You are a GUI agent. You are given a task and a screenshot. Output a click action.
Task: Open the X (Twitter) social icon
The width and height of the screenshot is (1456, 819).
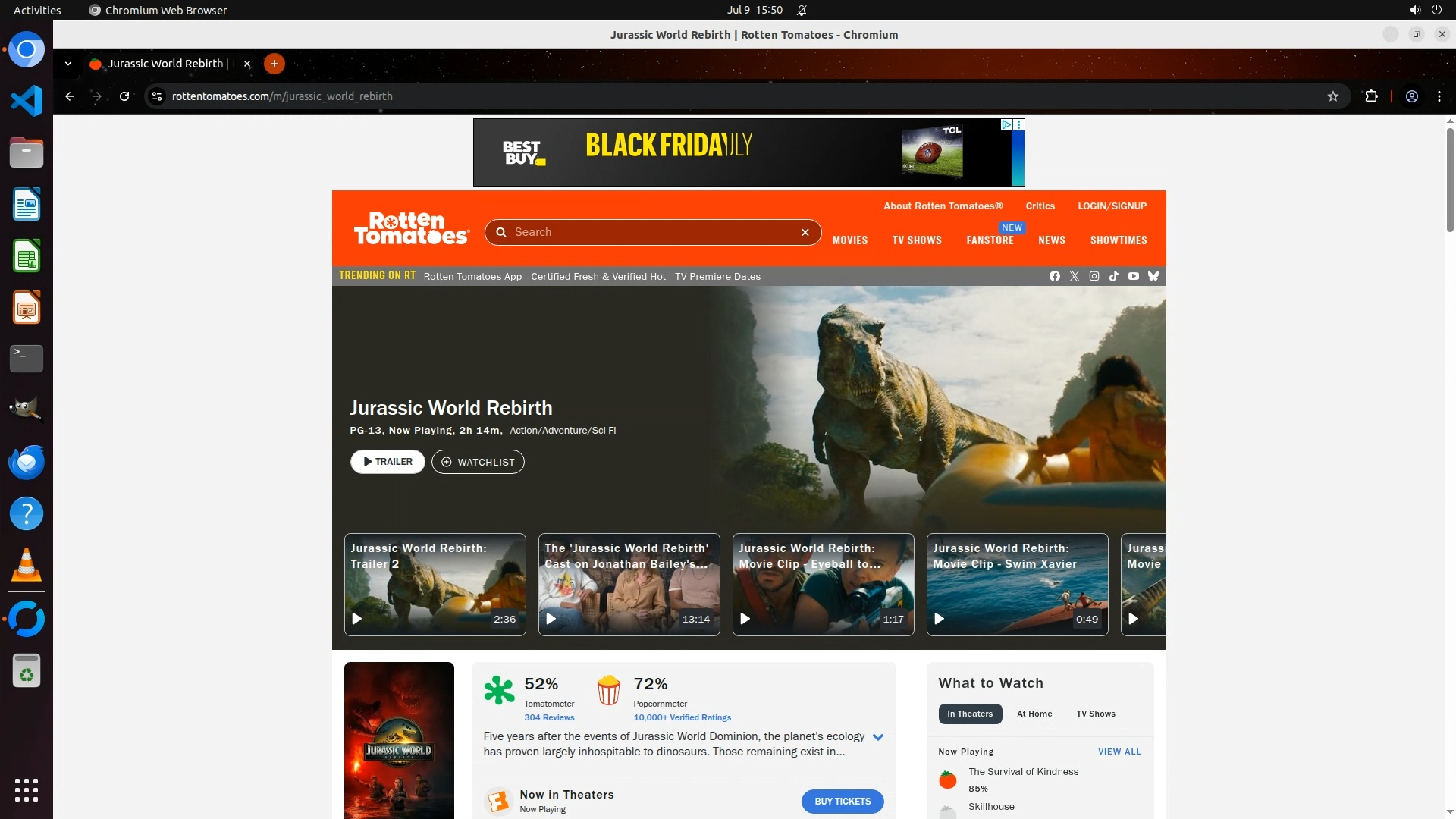coord(1074,276)
